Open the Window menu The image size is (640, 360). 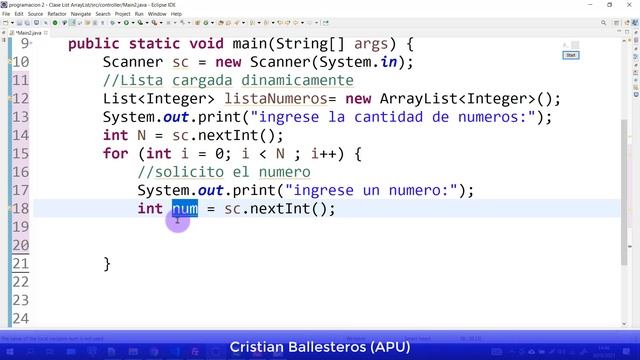157,14
